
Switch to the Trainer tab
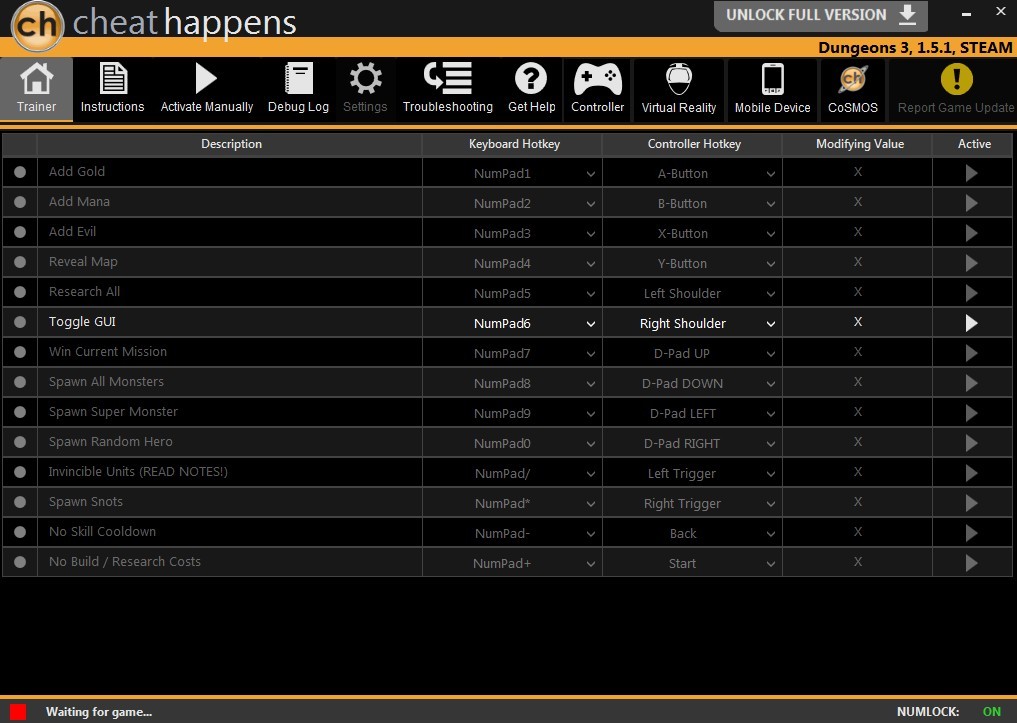tap(37, 88)
